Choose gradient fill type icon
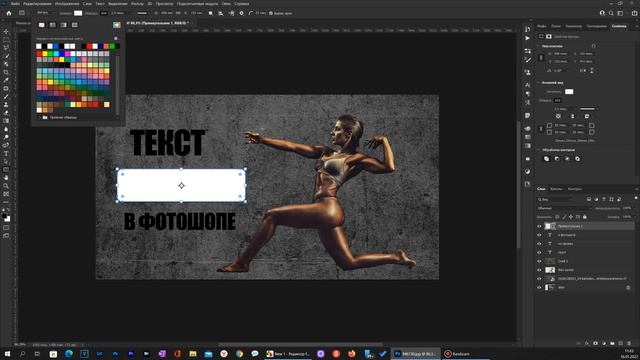This screenshot has height=360, width=640. [x=64, y=25]
